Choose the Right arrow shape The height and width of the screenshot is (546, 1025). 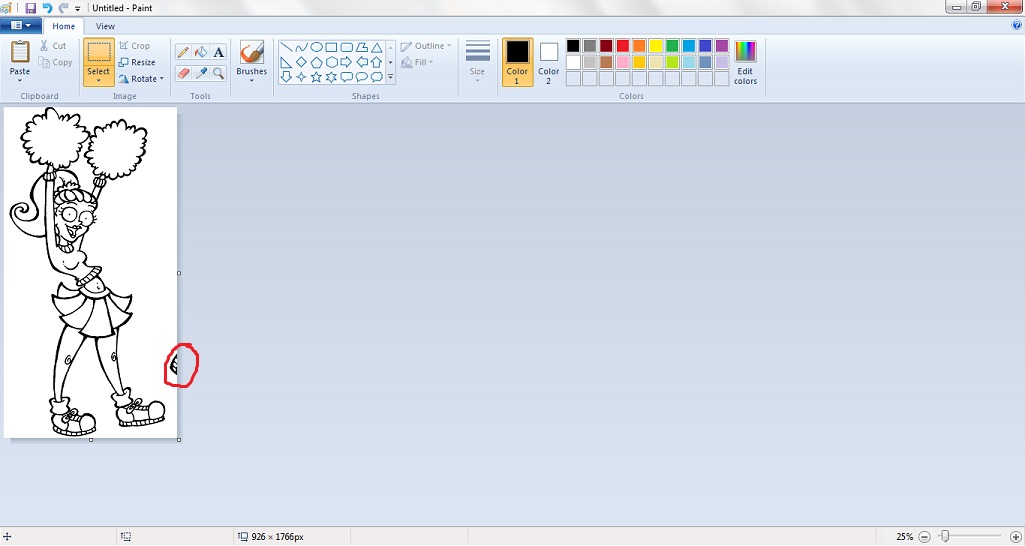[x=346, y=63]
